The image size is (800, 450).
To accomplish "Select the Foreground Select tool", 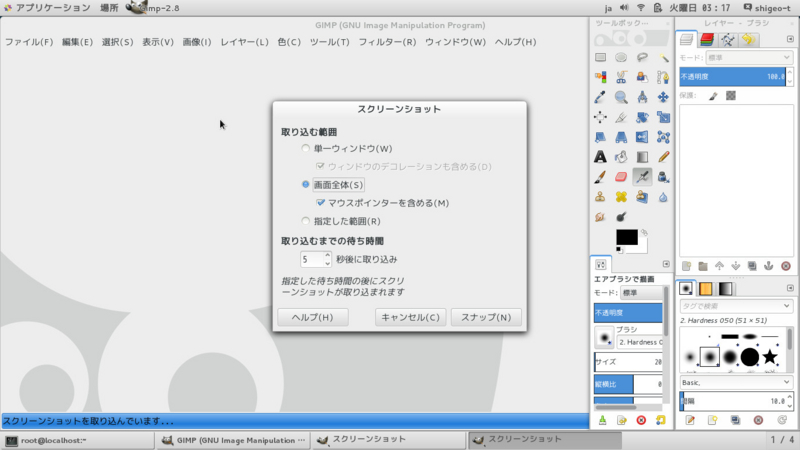I will (x=642, y=77).
